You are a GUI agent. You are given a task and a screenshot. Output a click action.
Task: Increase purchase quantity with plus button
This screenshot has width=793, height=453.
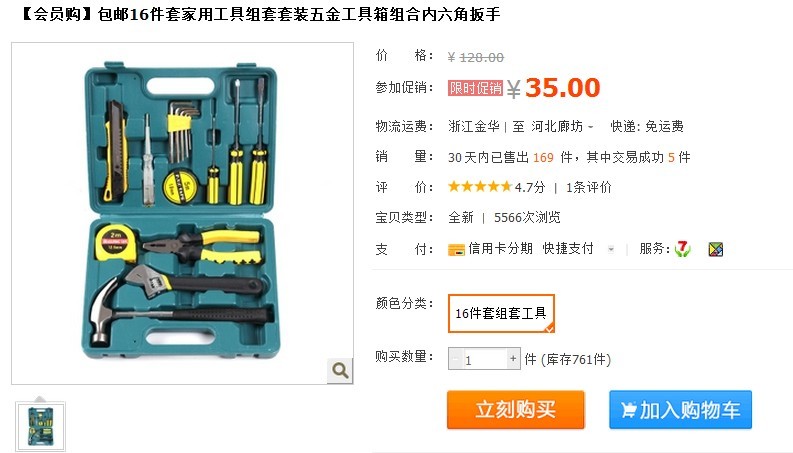click(x=513, y=358)
